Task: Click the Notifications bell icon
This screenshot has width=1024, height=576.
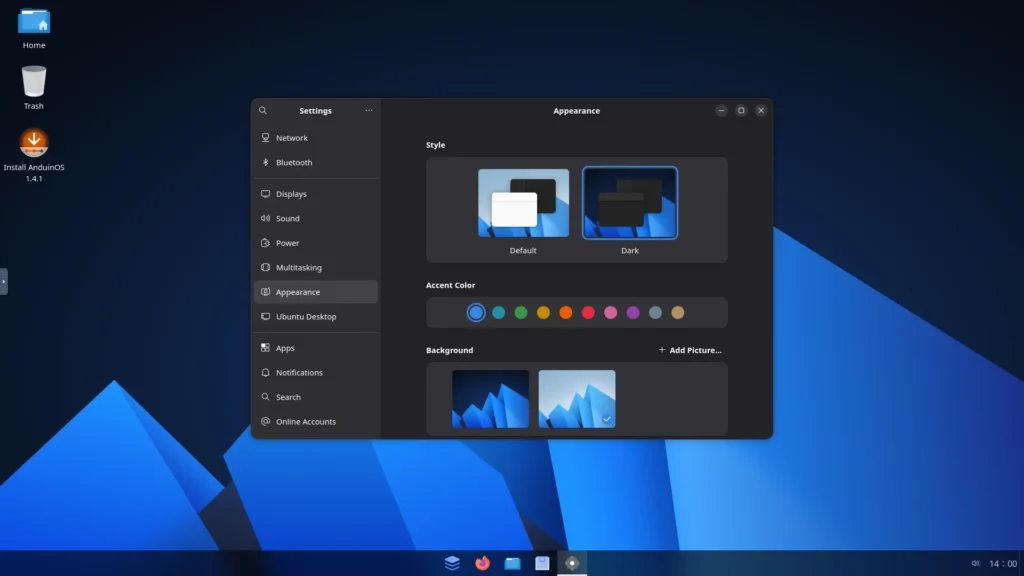Action: [x=265, y=372]
